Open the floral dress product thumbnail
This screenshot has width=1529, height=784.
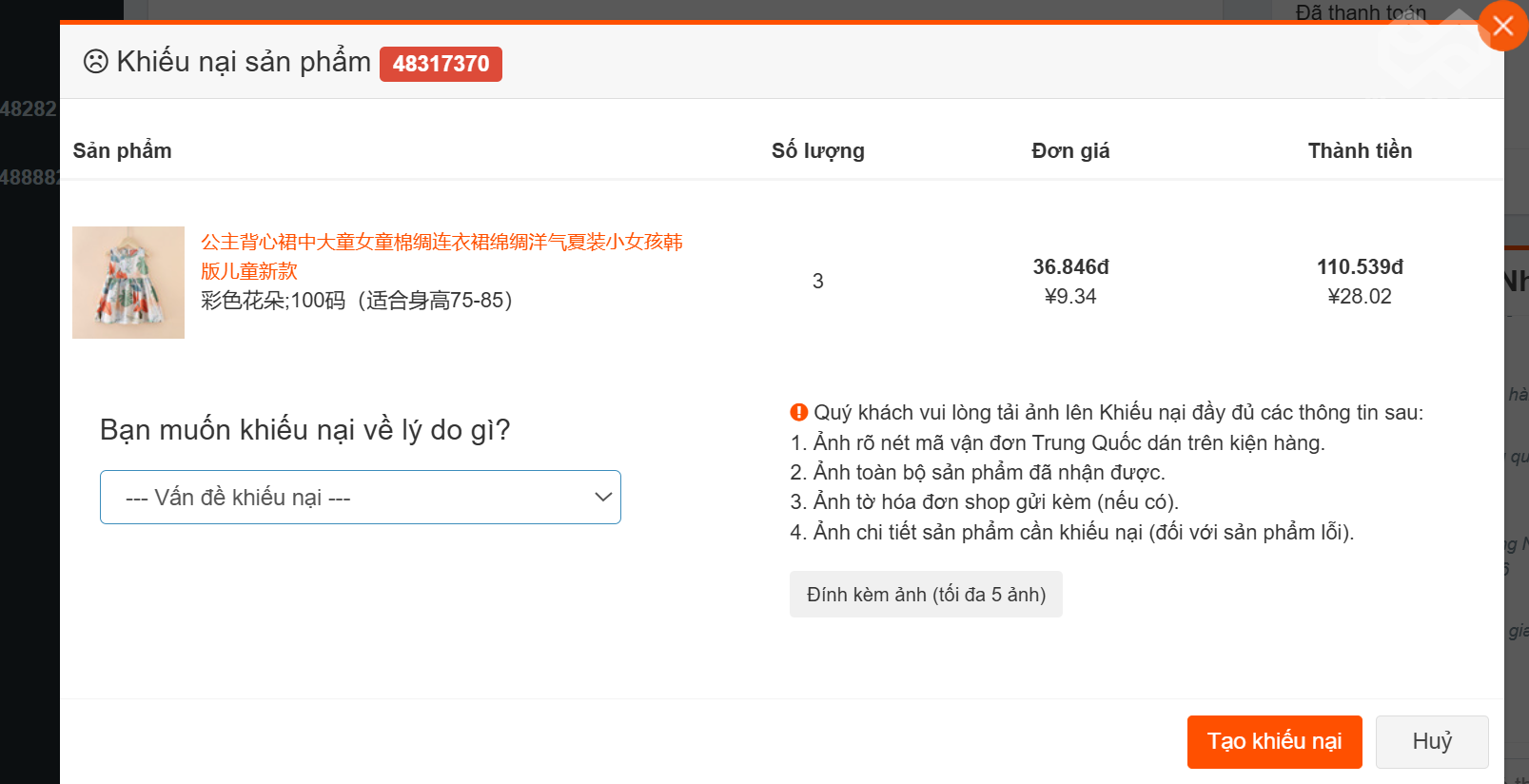click(x=128, y=283)
